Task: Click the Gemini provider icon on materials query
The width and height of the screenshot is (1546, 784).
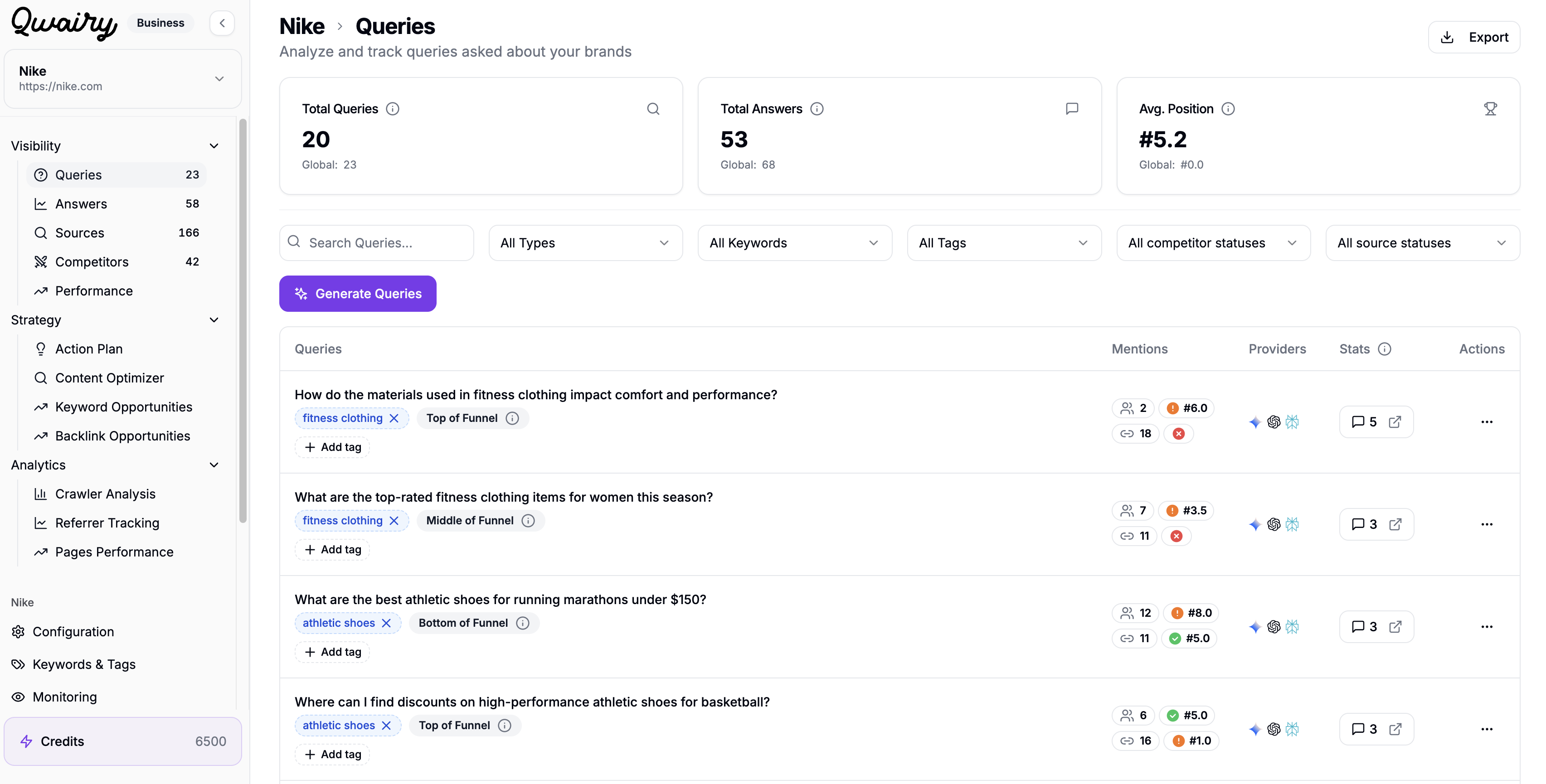Action: click(x=1255, y=422)
